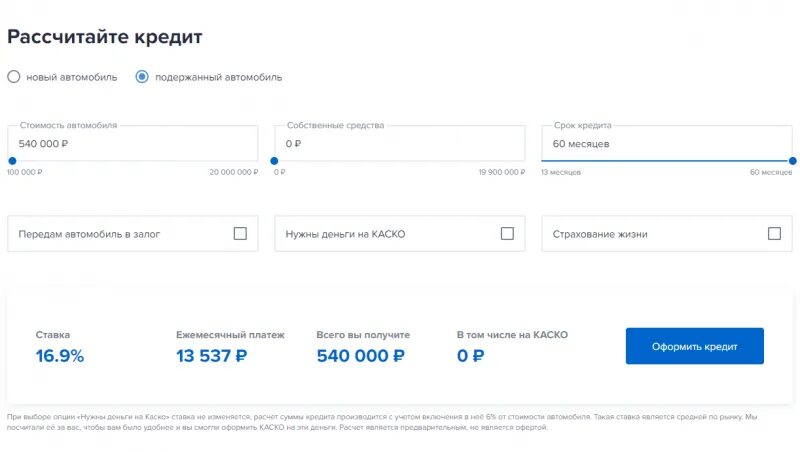
Task: Click the '100 000 ₽' minimum cost label
Action: (x=24, y=172)
